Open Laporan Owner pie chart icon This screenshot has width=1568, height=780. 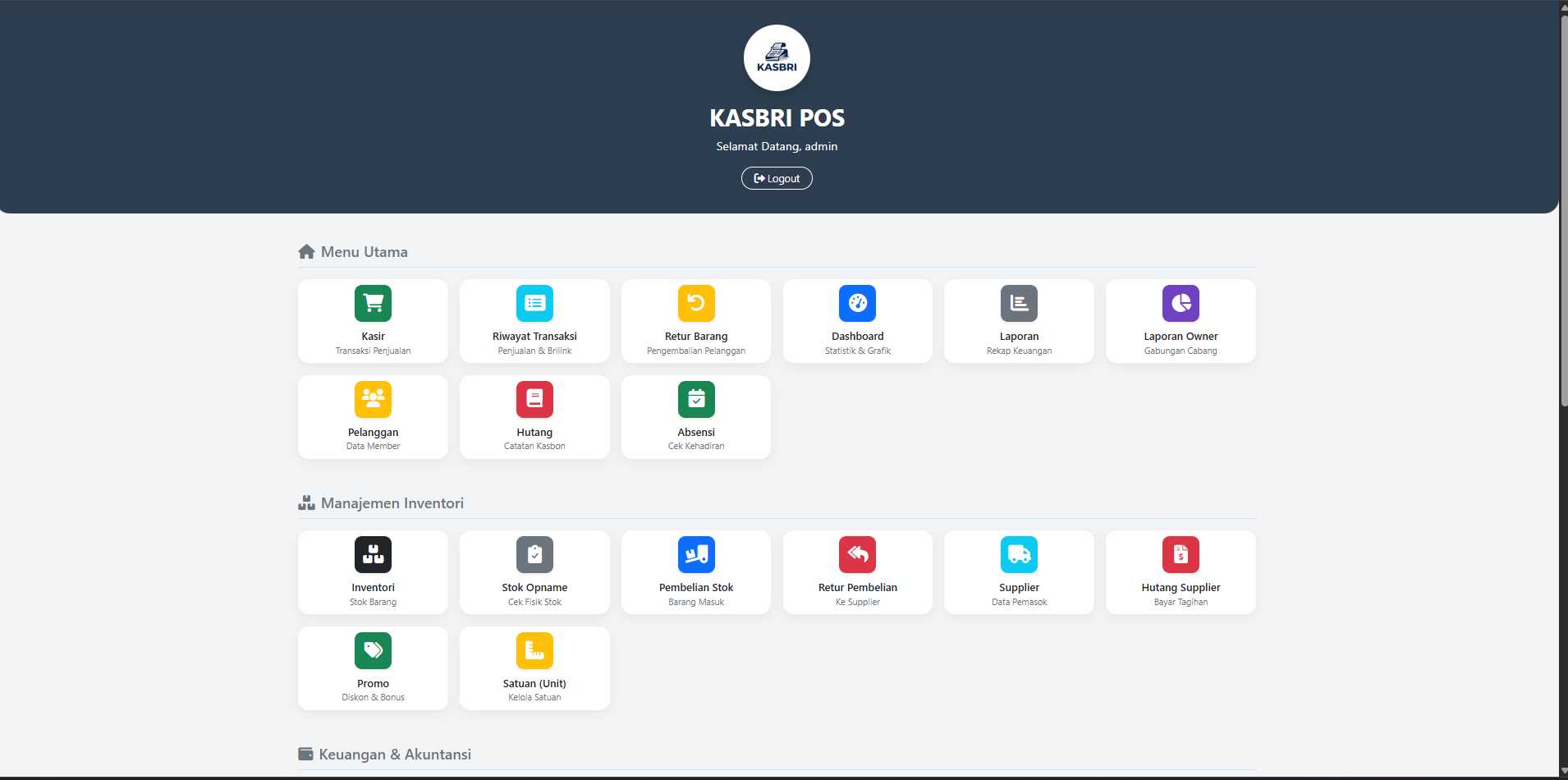1181,304
